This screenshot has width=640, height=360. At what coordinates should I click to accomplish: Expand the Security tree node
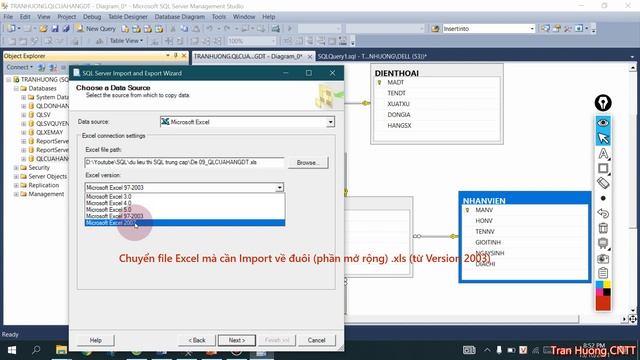click(16, 167)
